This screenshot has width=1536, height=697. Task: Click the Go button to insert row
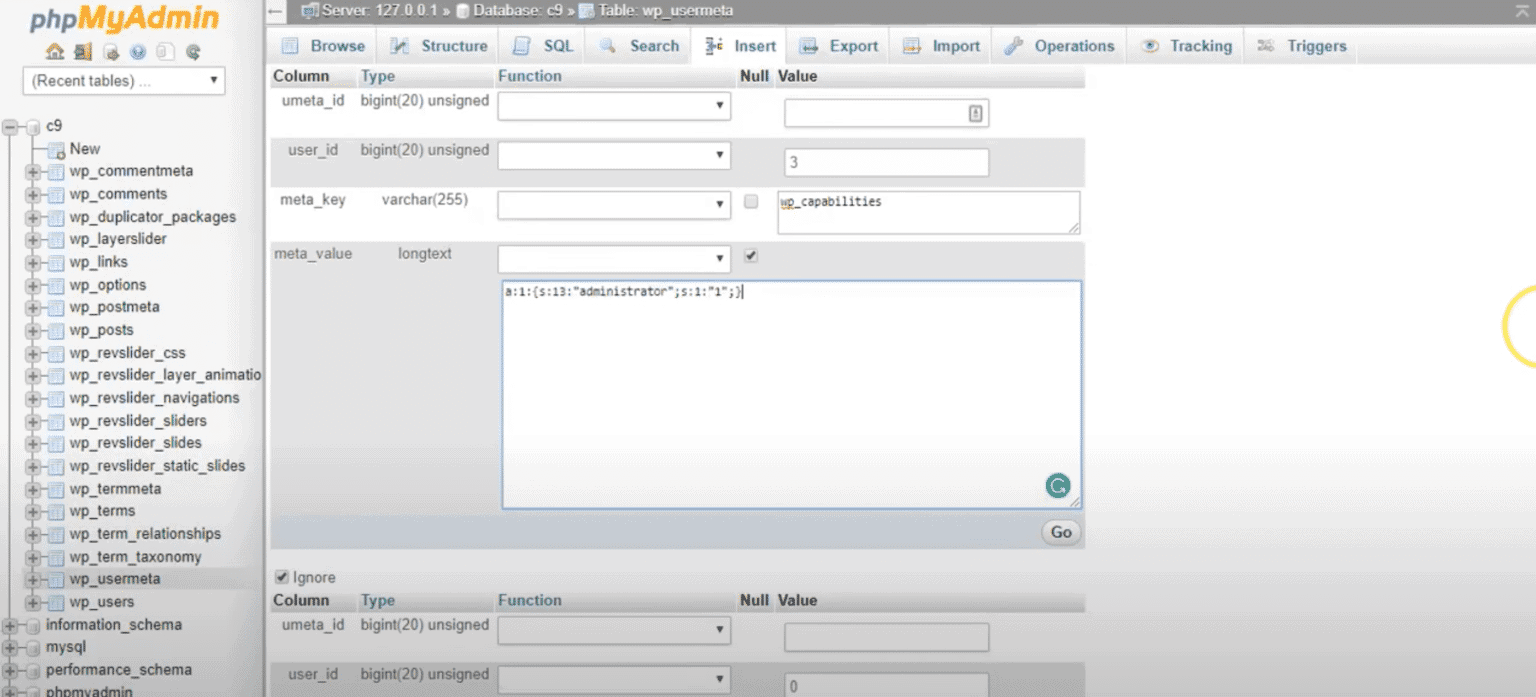(x=1060, y=532)
